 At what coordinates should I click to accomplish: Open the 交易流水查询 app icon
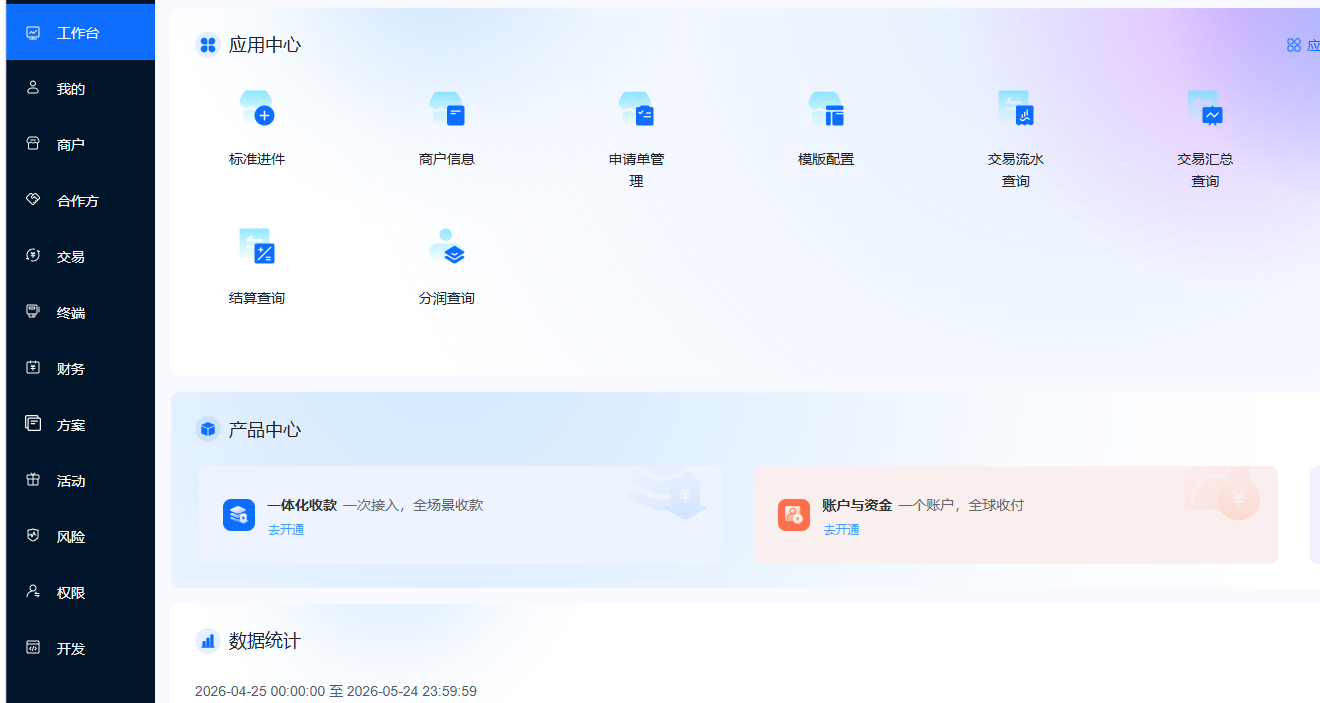[x=1016, y=108]
